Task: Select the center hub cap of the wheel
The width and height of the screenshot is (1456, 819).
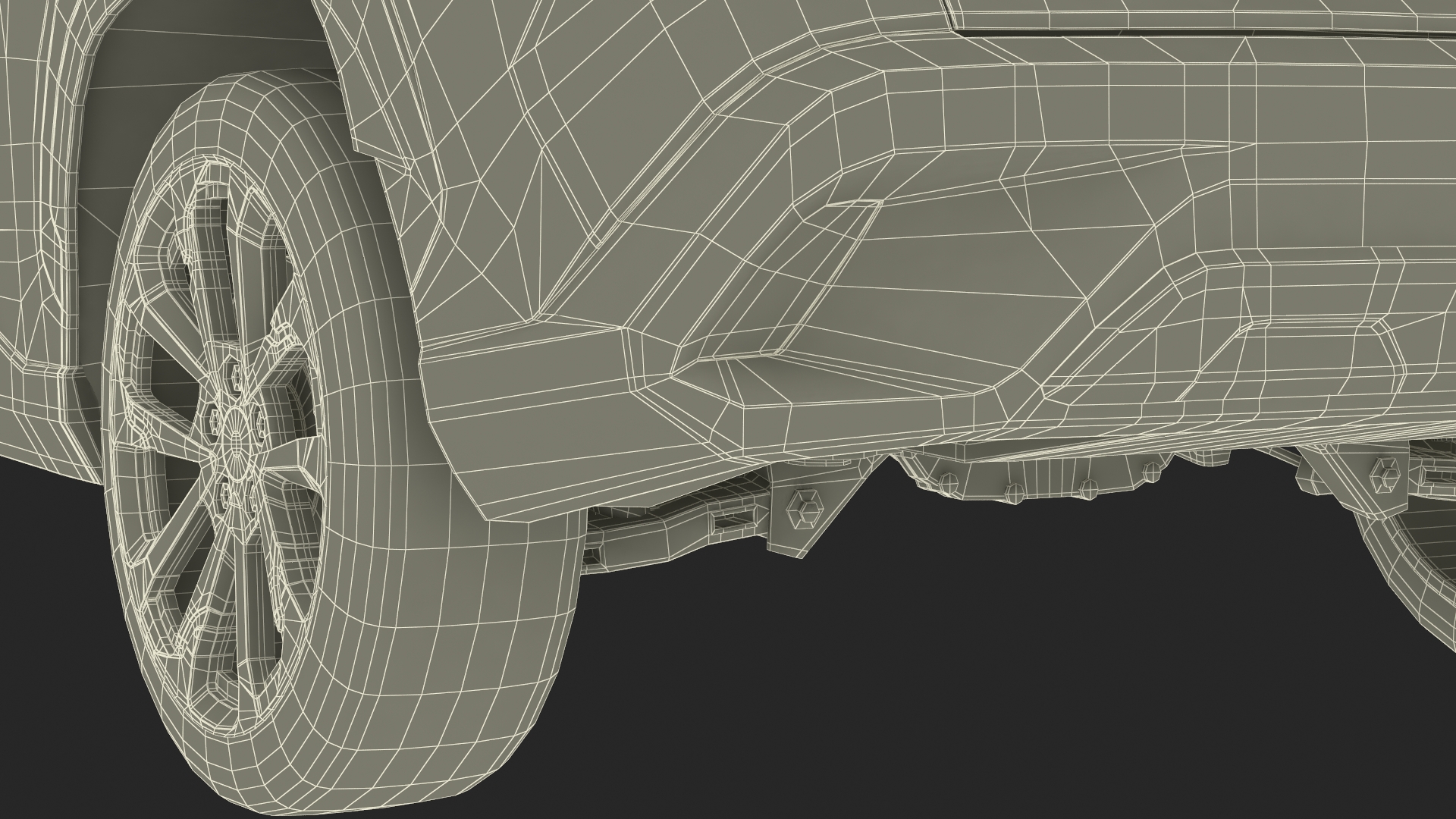Action: (x=237, y=439)
